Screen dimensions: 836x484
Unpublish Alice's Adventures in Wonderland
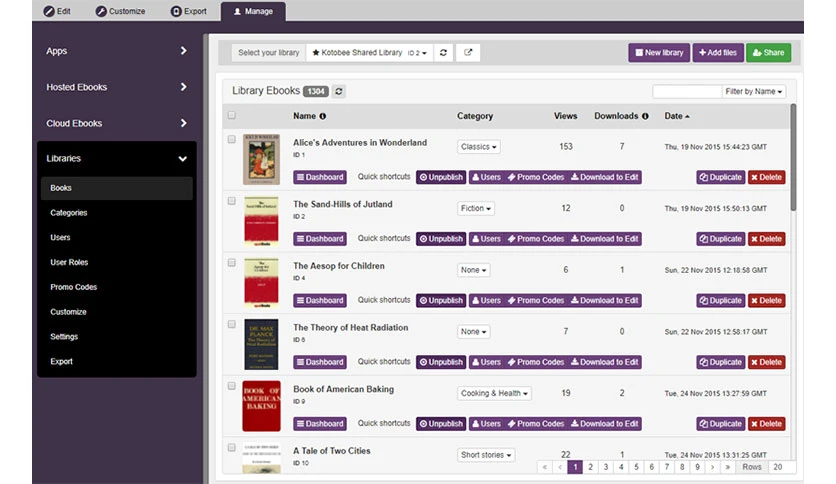pyautogui.click(x=441, y=177)
